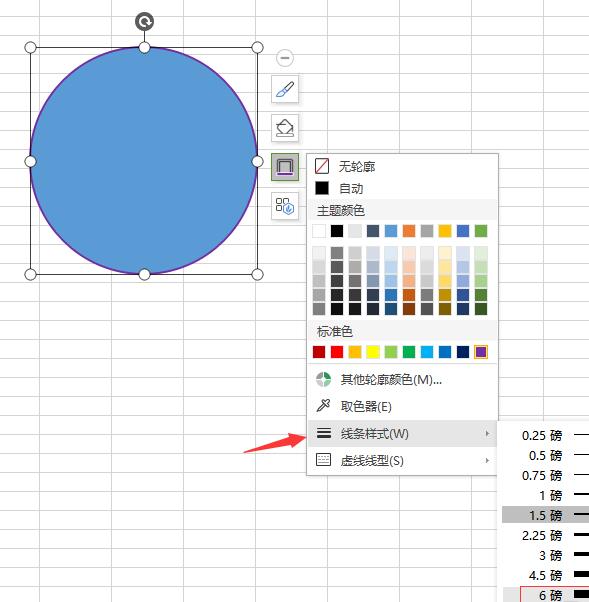Choose the 3 磅 line weight
The height and width of the screenshot is (602, 589).
[546, 555]
